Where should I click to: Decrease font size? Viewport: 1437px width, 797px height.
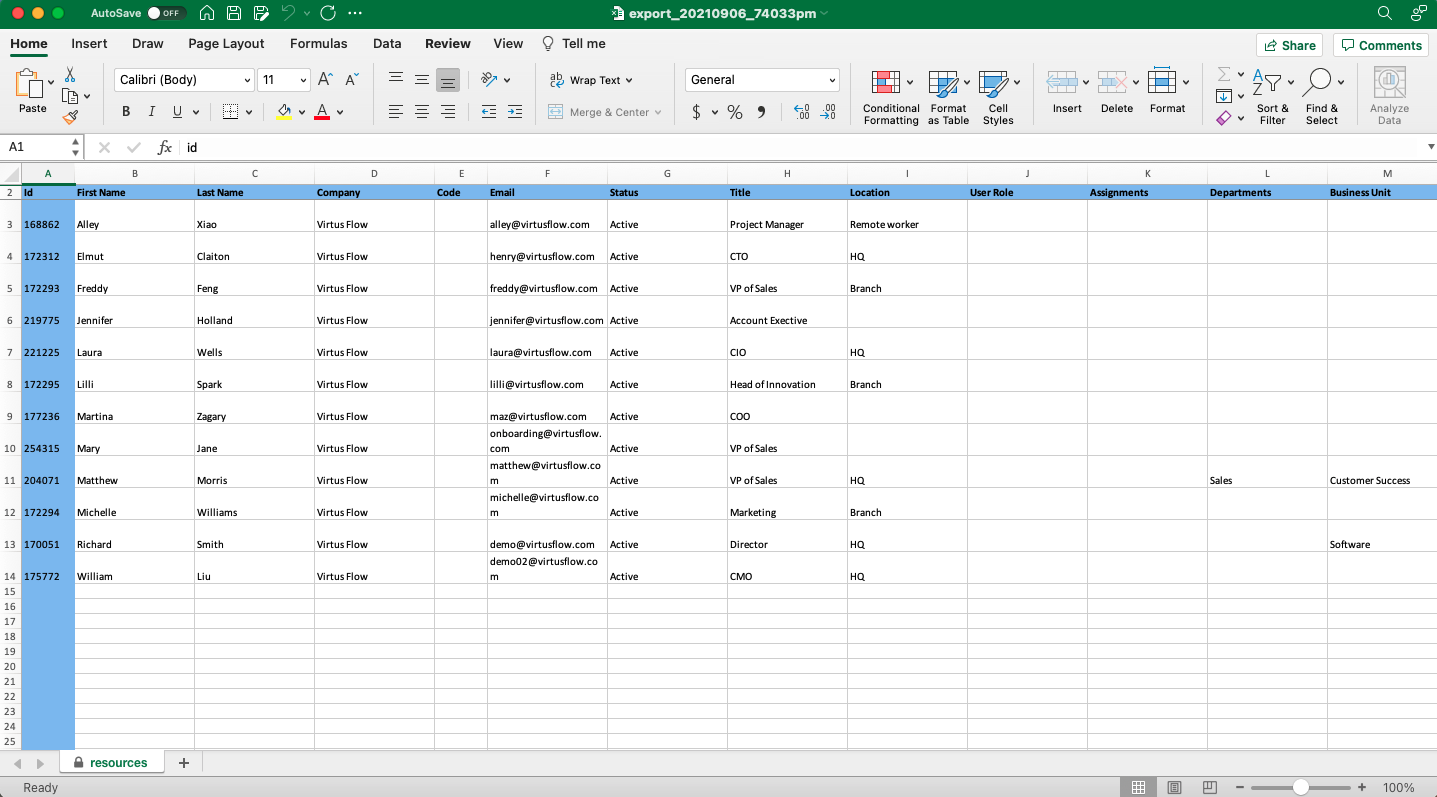pos(352,80)
